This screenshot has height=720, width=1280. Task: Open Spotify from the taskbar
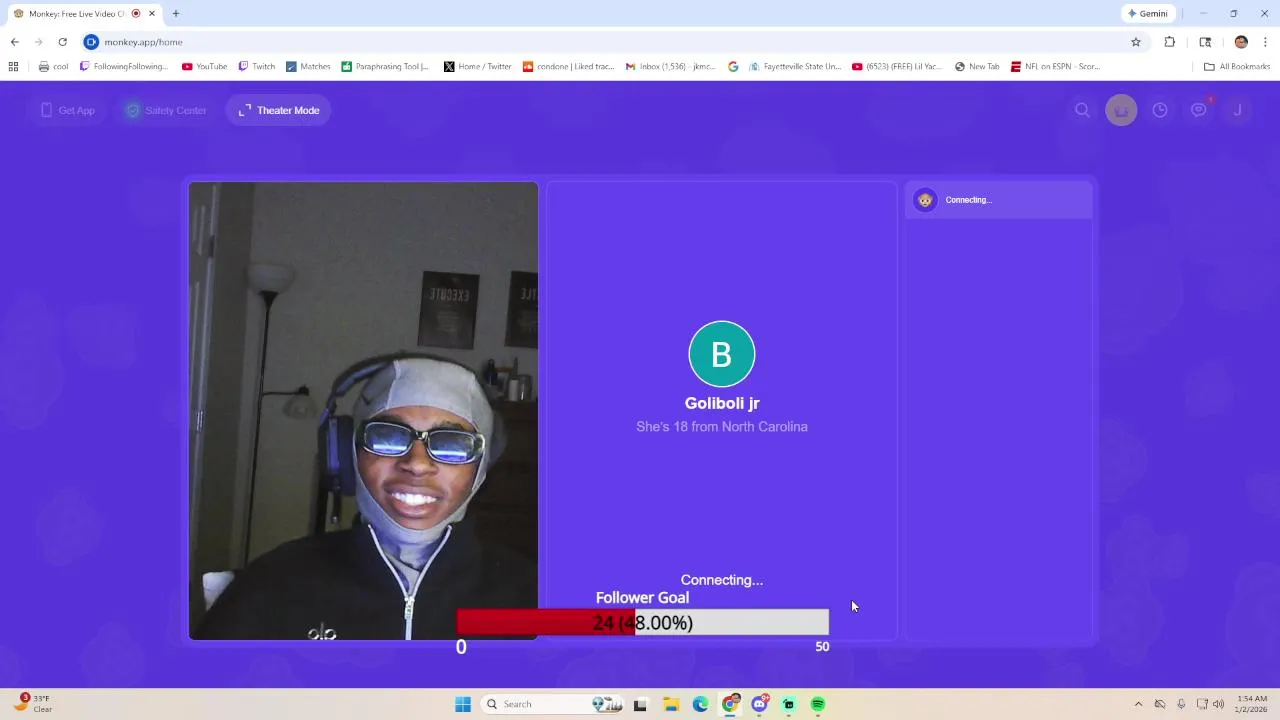click(x=818, y=704)
